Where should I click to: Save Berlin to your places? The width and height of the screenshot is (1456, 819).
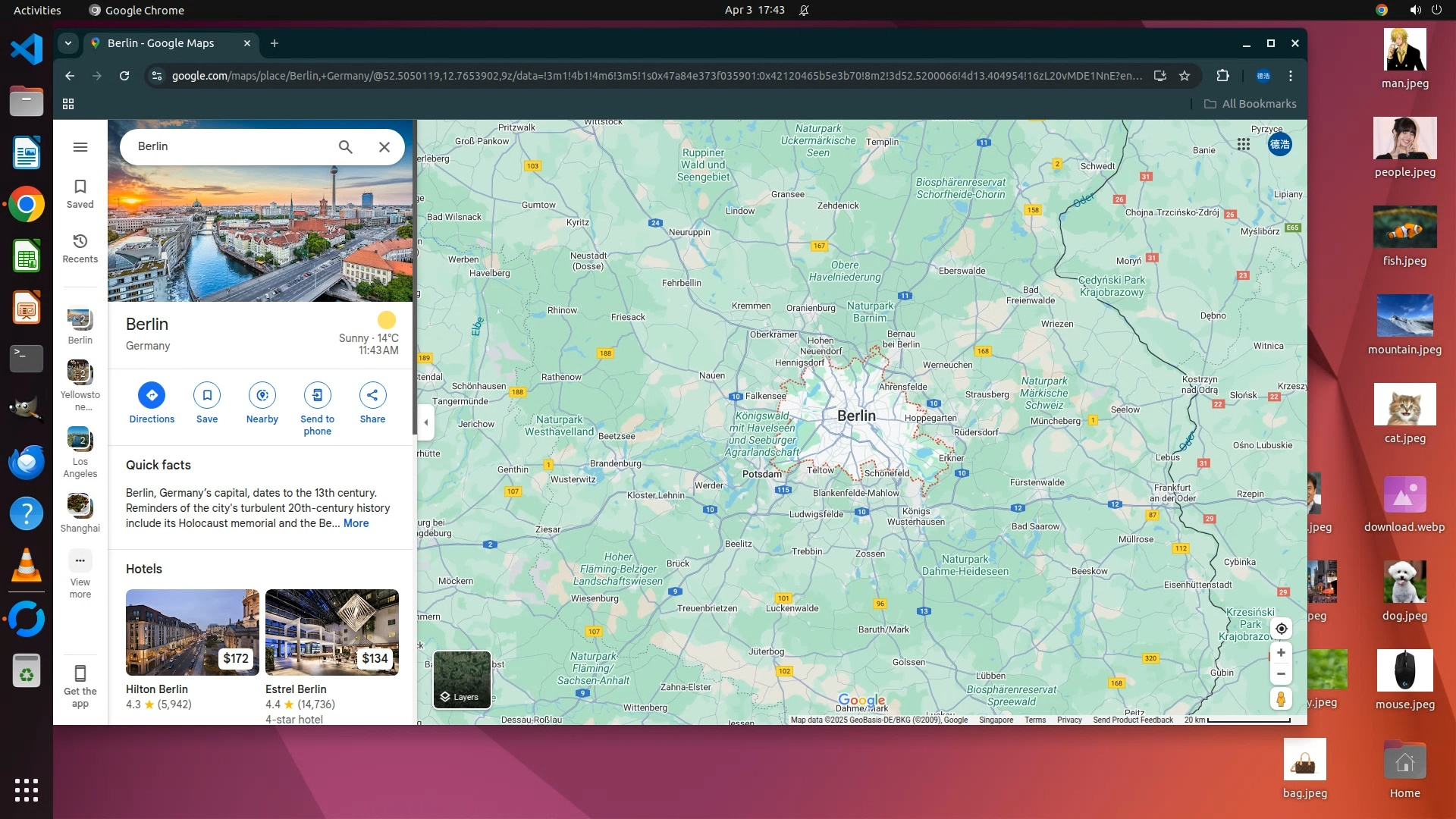coord(207,395)
